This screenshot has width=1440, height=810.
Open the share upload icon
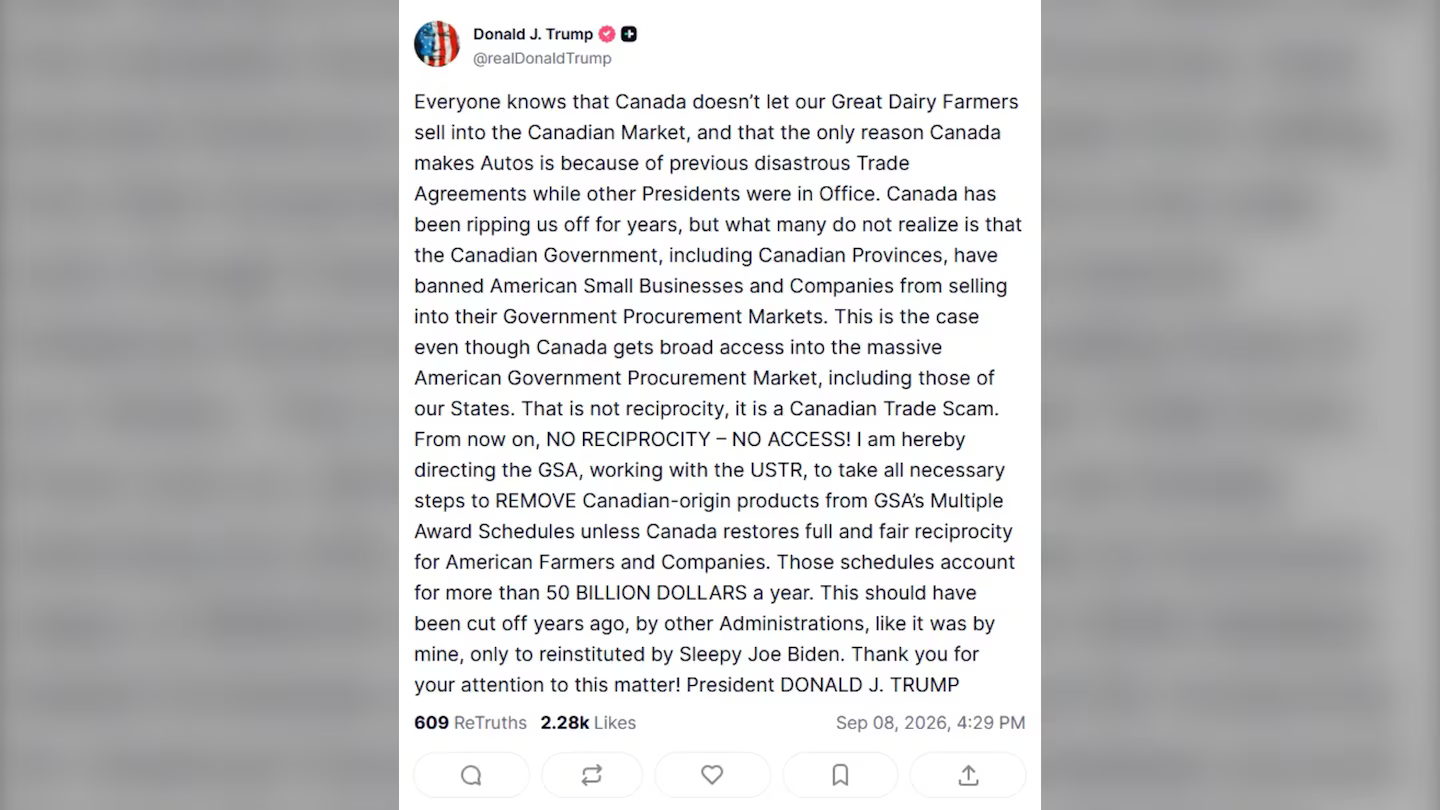968,775
